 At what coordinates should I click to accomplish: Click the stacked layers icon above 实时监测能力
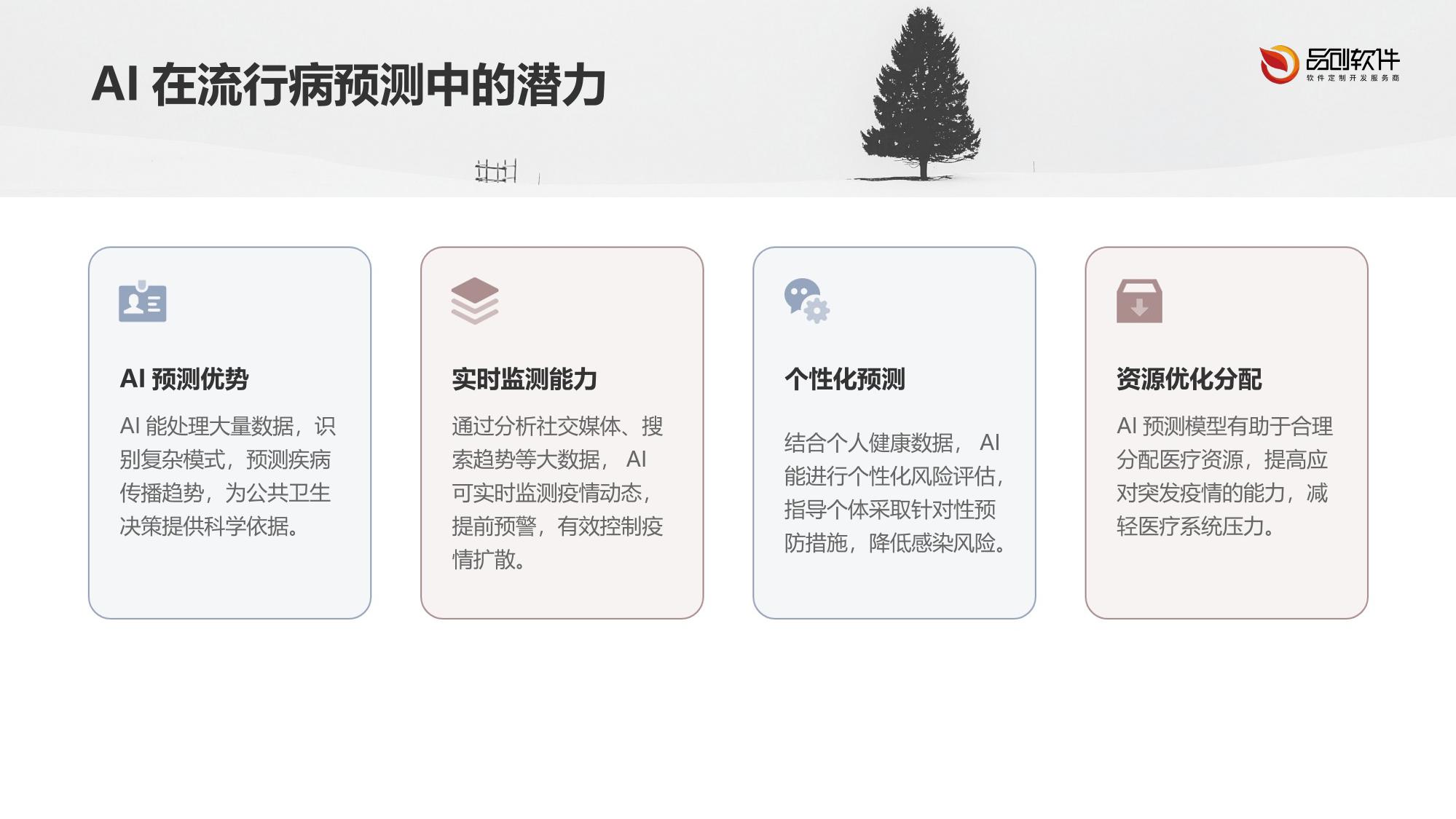coord(475,301)
